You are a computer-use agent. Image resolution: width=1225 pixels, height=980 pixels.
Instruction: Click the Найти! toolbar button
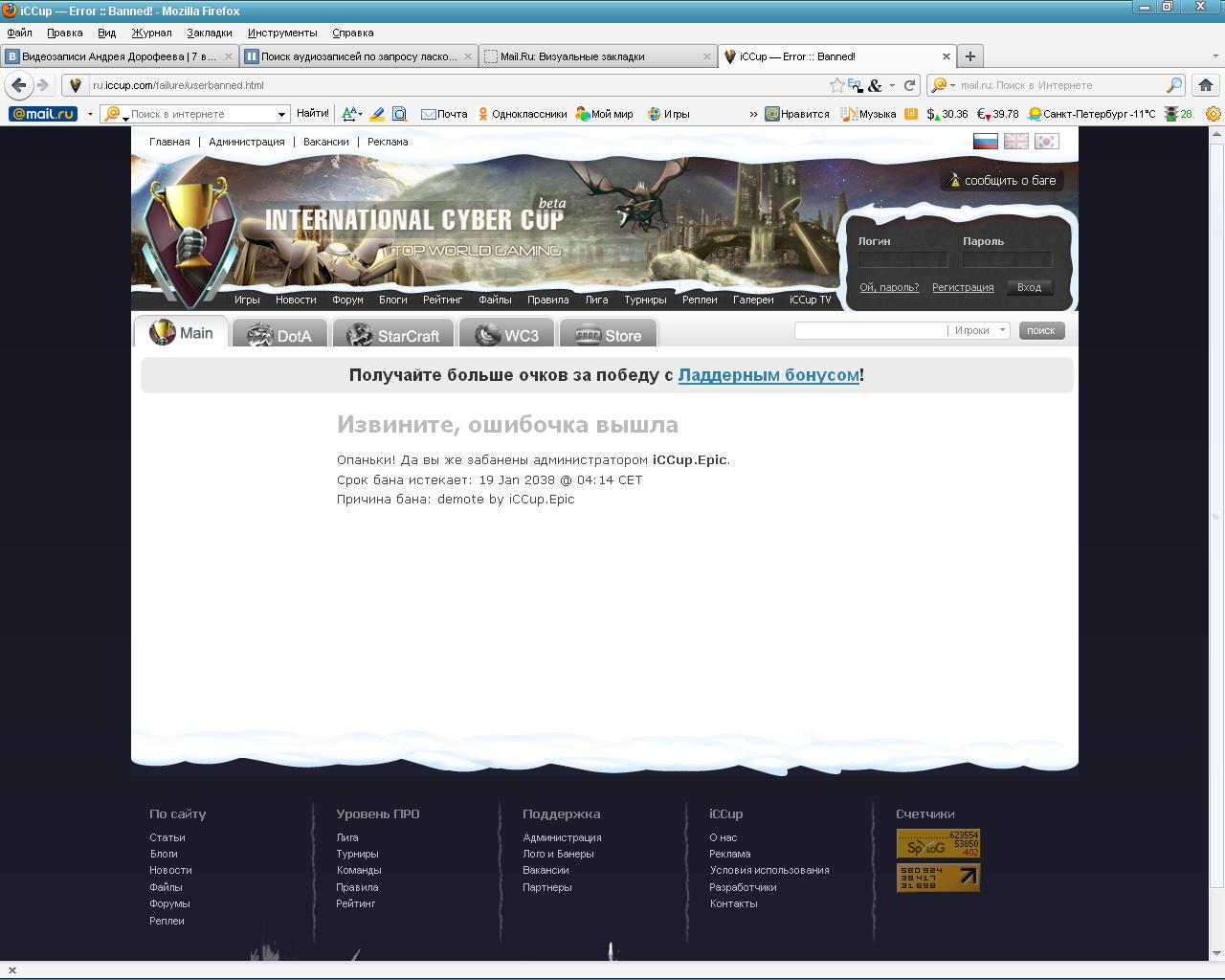[313, 114]
